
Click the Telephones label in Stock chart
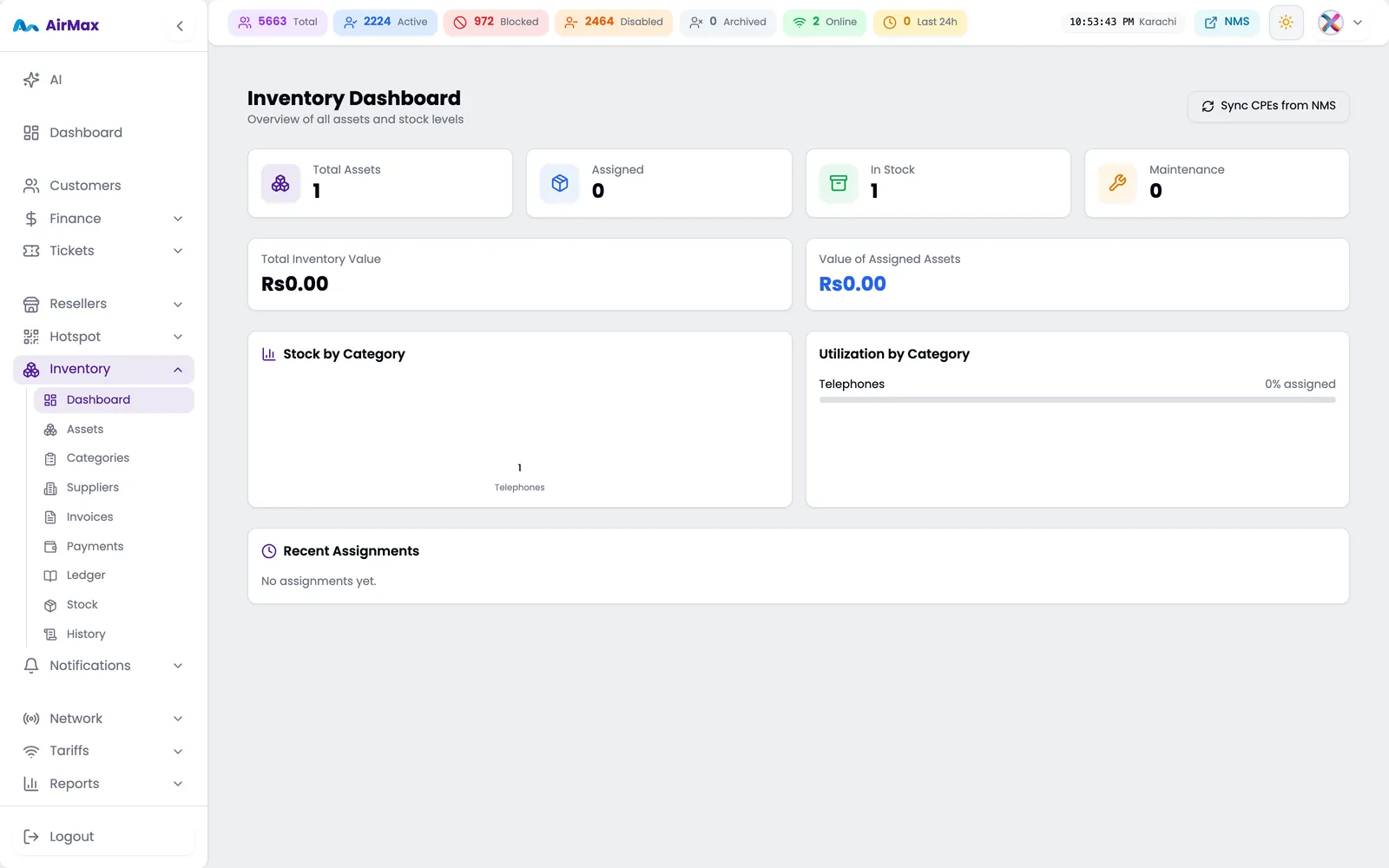(520, 488)
